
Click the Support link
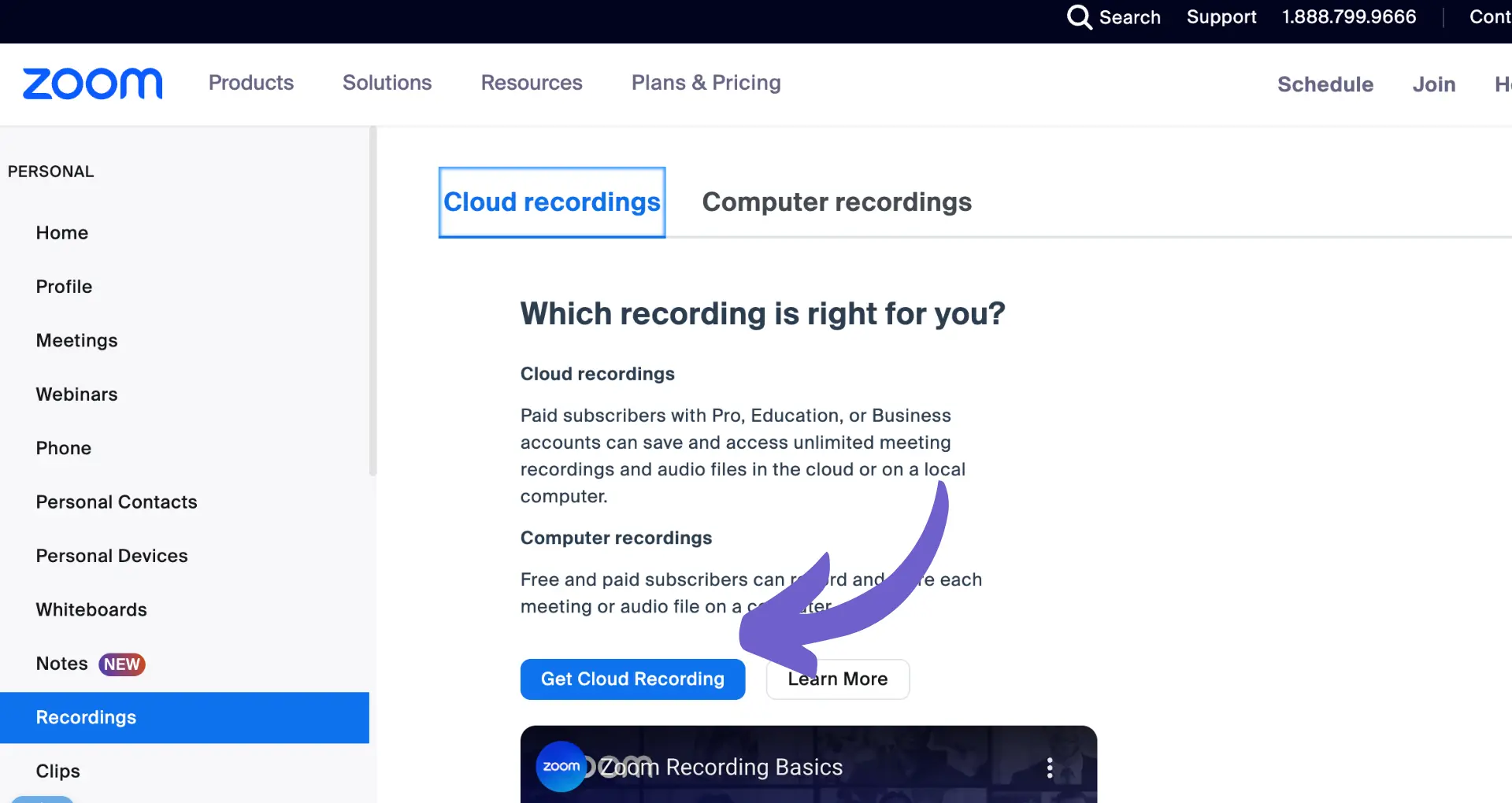[x=1221, y=17]
